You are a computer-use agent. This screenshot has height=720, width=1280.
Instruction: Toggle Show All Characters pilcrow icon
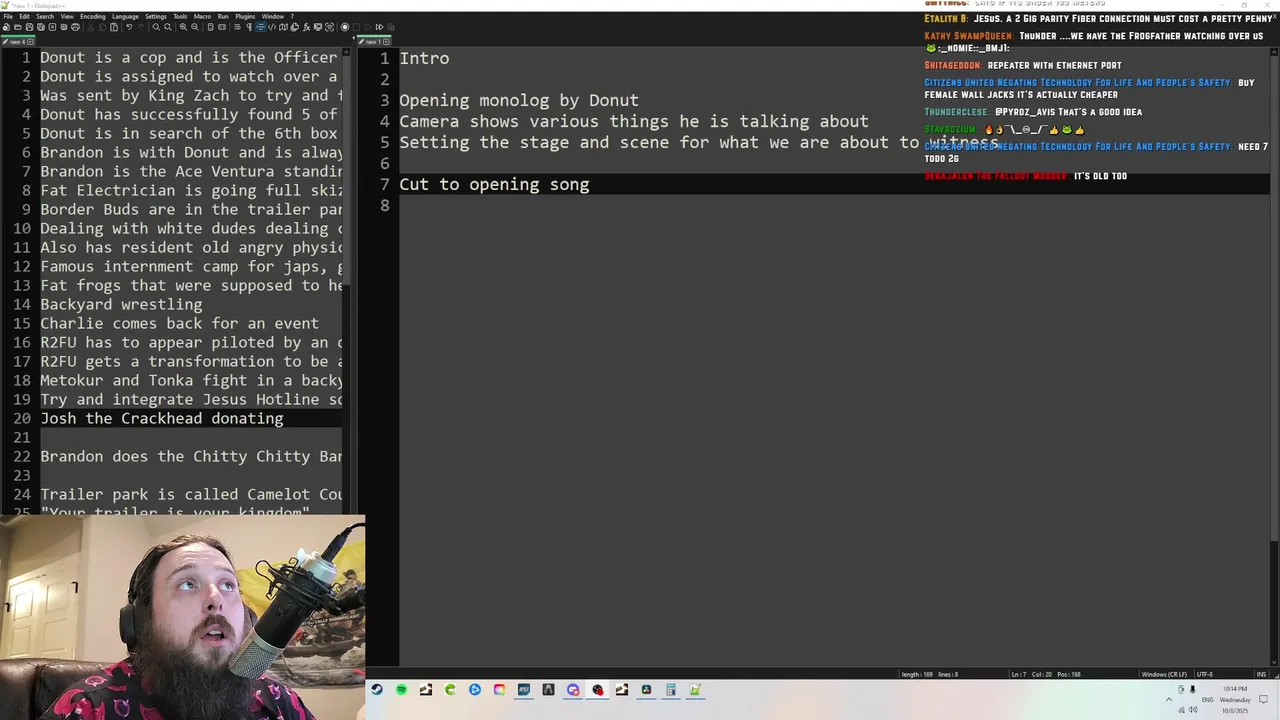point(249,27)
